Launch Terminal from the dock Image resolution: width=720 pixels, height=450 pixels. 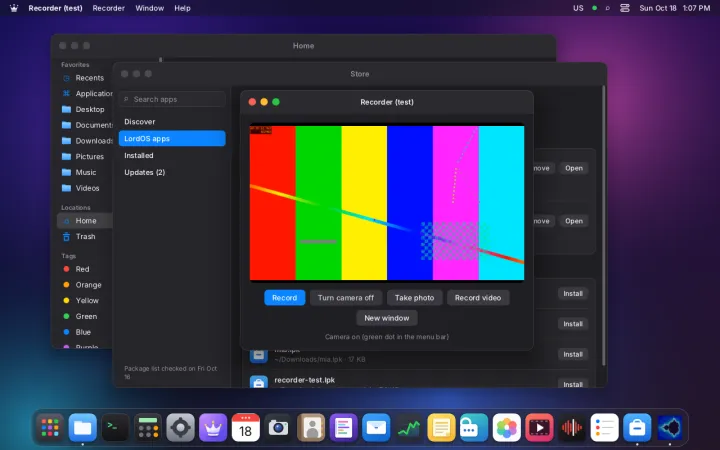coord(115,428)
